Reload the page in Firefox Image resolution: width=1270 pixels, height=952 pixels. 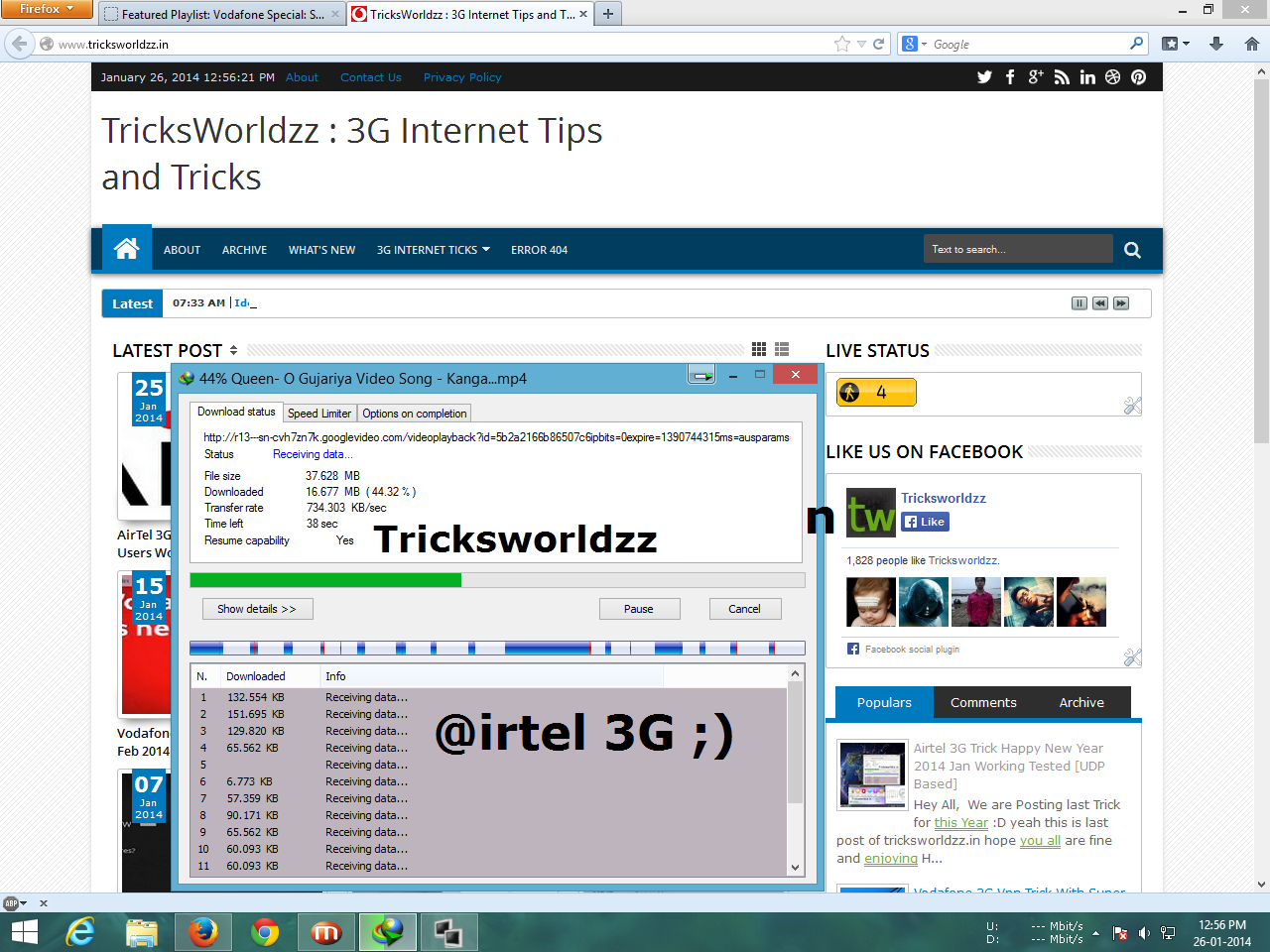point(878,44)
